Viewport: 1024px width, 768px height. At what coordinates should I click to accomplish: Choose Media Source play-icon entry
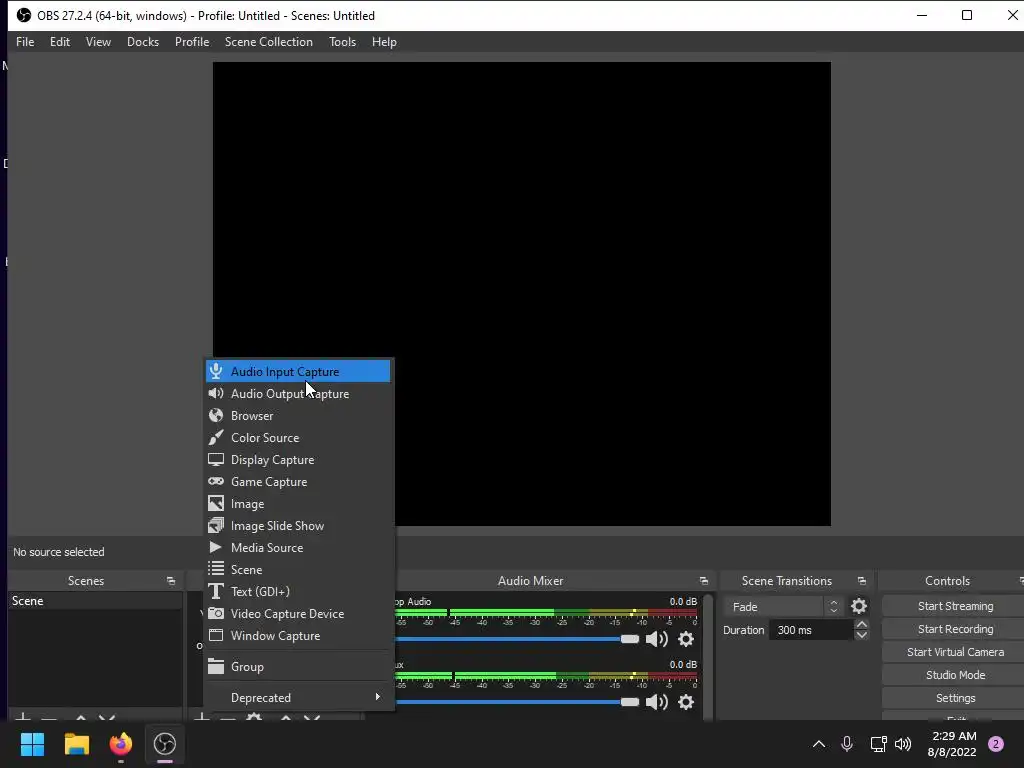click(x=298, y=548)
